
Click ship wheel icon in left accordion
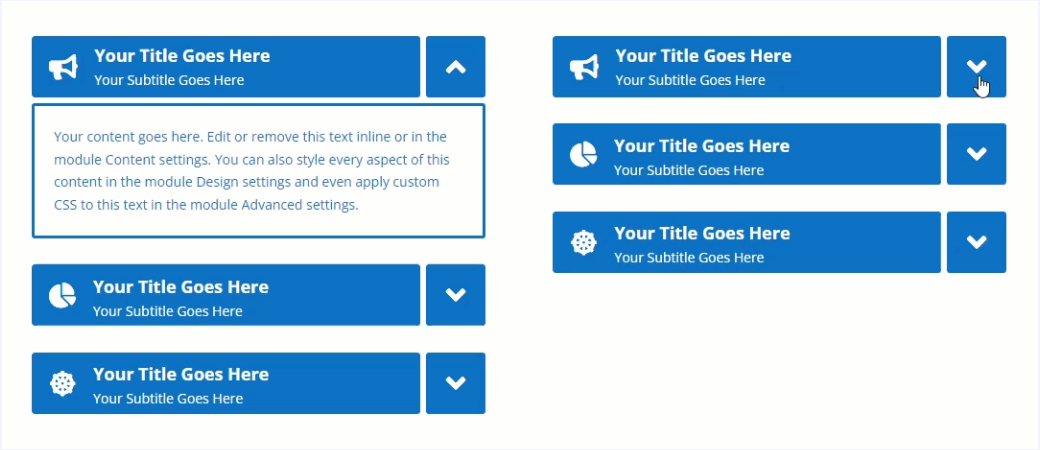63,383
